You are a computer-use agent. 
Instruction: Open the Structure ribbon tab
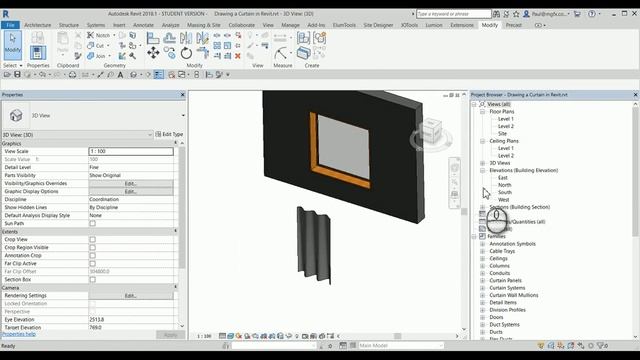coord(69,25)
